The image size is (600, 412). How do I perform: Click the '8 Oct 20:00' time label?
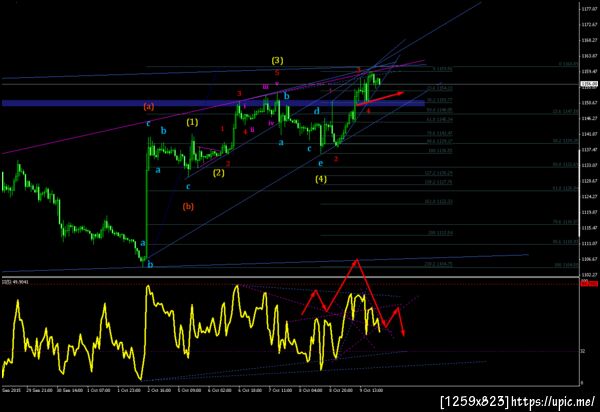[341, 391]
